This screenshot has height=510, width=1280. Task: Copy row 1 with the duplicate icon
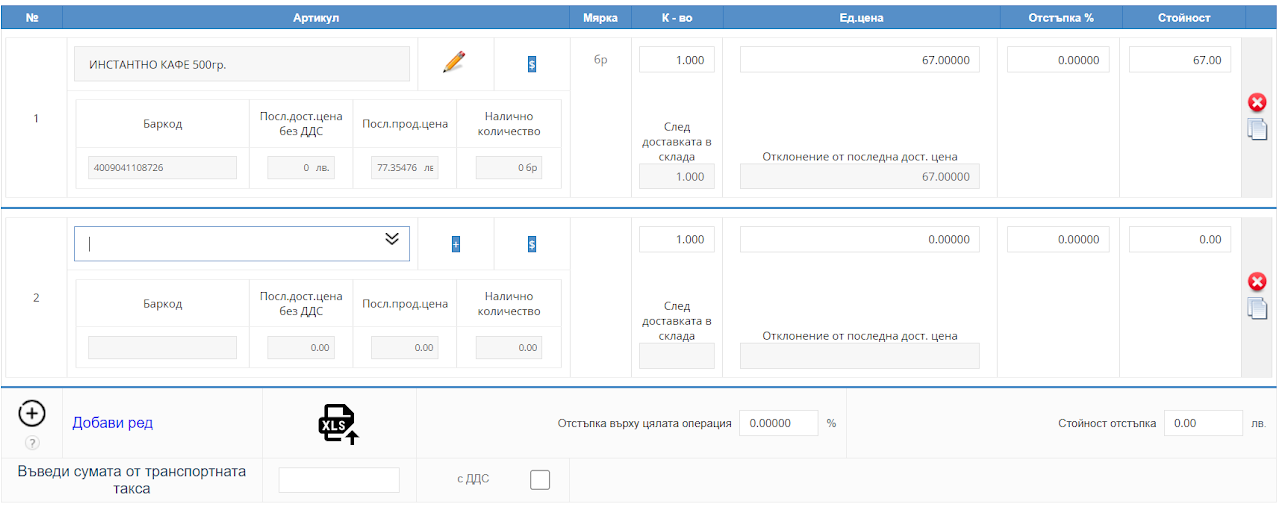pos(1258,128)
